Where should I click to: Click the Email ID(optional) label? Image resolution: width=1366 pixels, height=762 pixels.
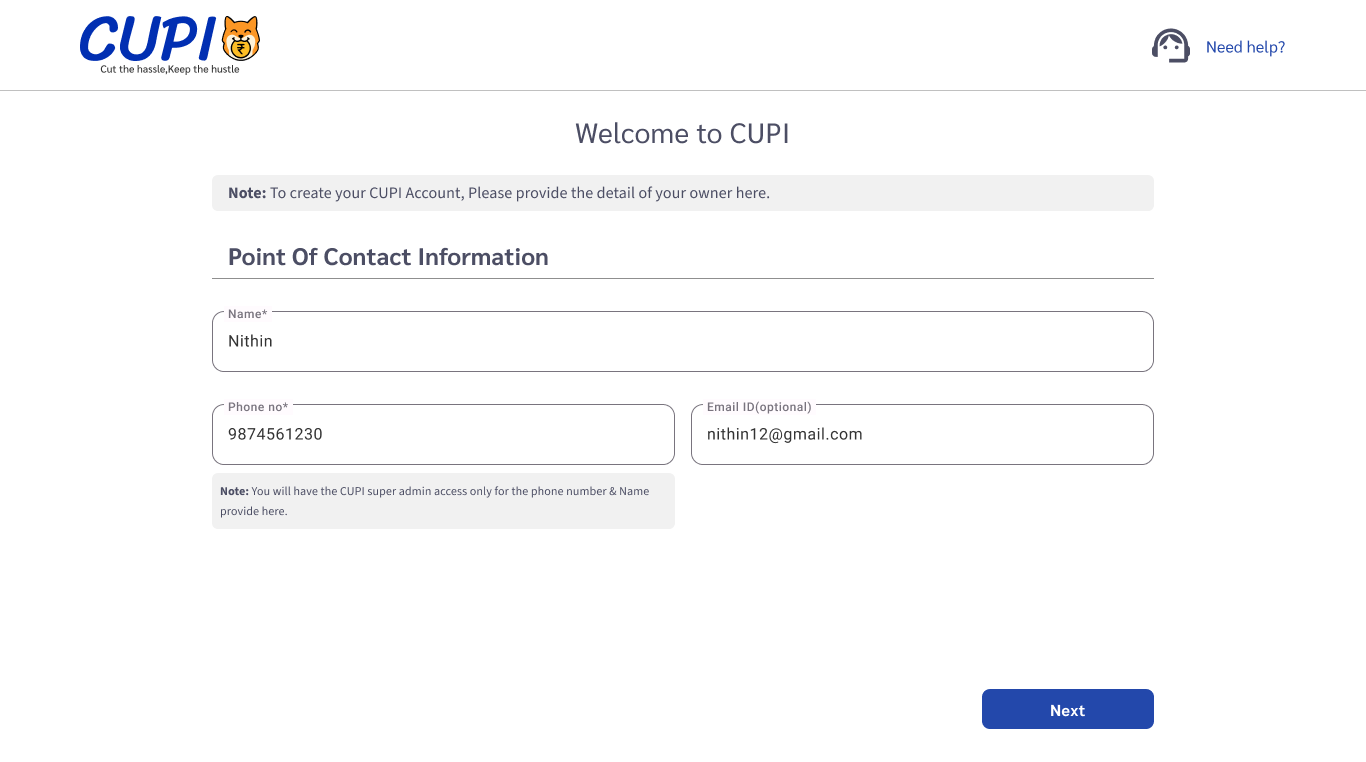tap(759, 407)
